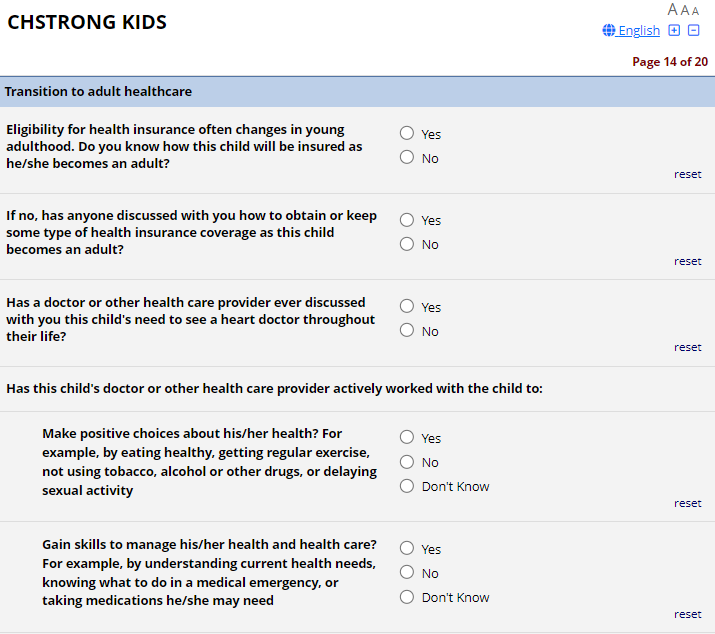Open the English language selector link

tap(639, 30)
